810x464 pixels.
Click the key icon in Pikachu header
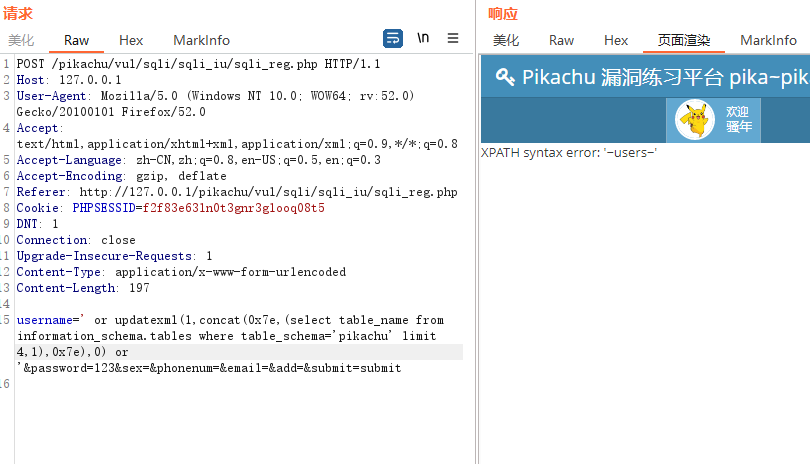tap(505, 78)
